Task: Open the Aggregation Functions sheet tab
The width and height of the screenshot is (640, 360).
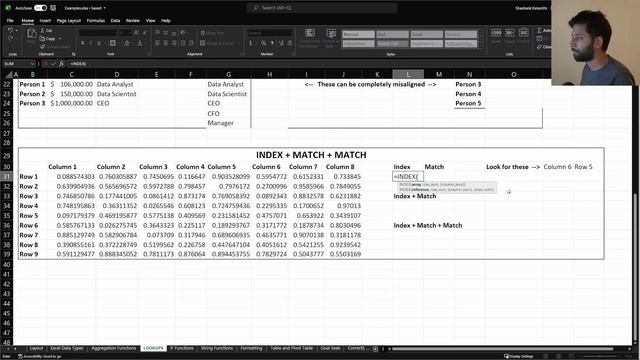Action: coord(113,348)
